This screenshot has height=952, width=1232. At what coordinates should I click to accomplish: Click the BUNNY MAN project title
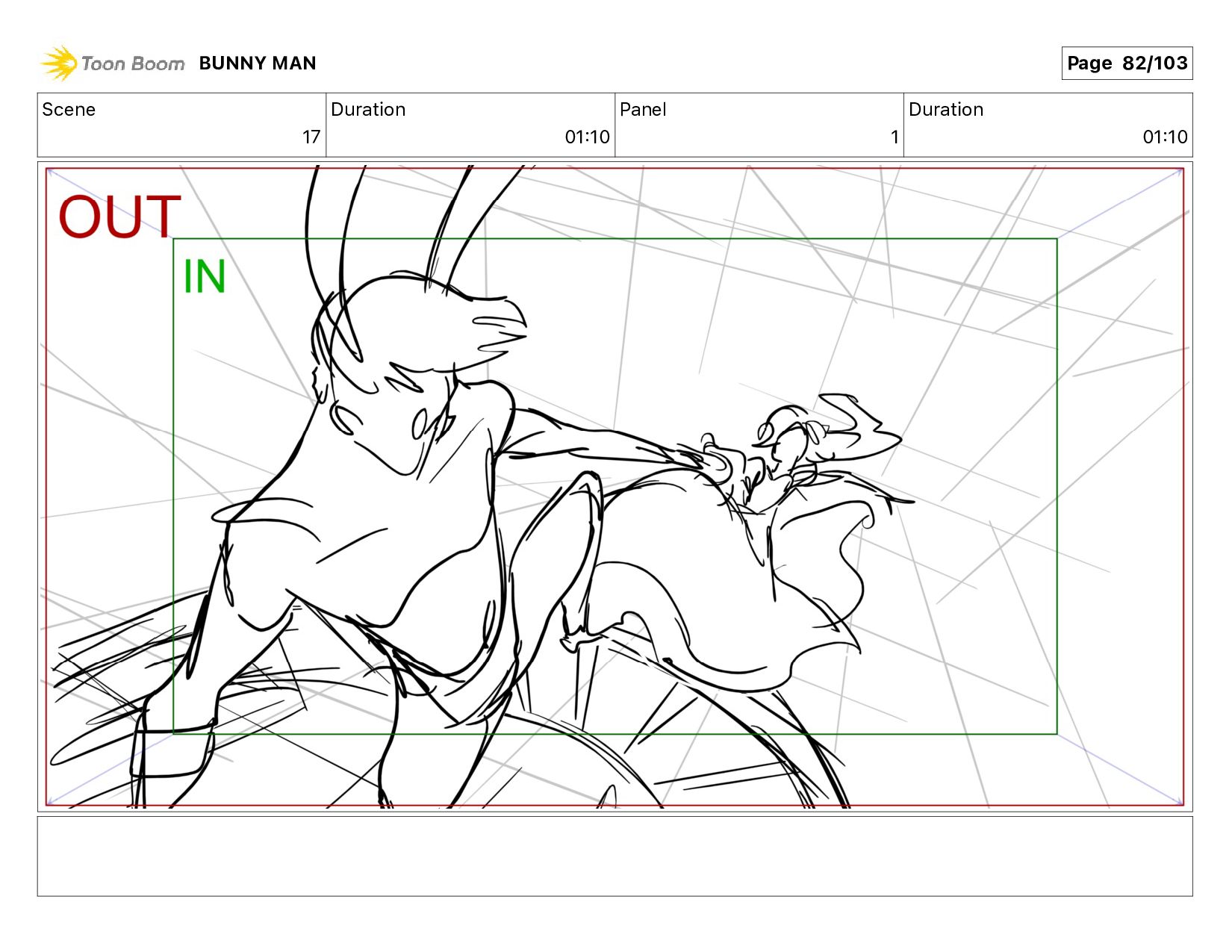[x=258, y=63]
